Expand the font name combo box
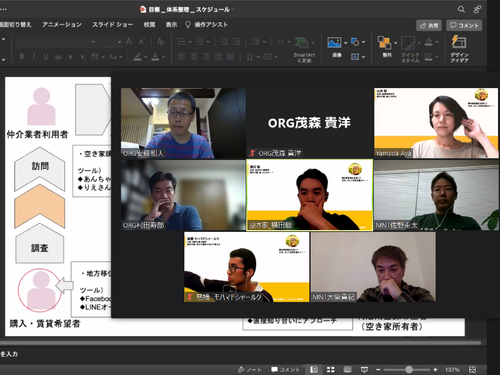Viewport: 500px width, 375px height. click(x=56, y=42)
